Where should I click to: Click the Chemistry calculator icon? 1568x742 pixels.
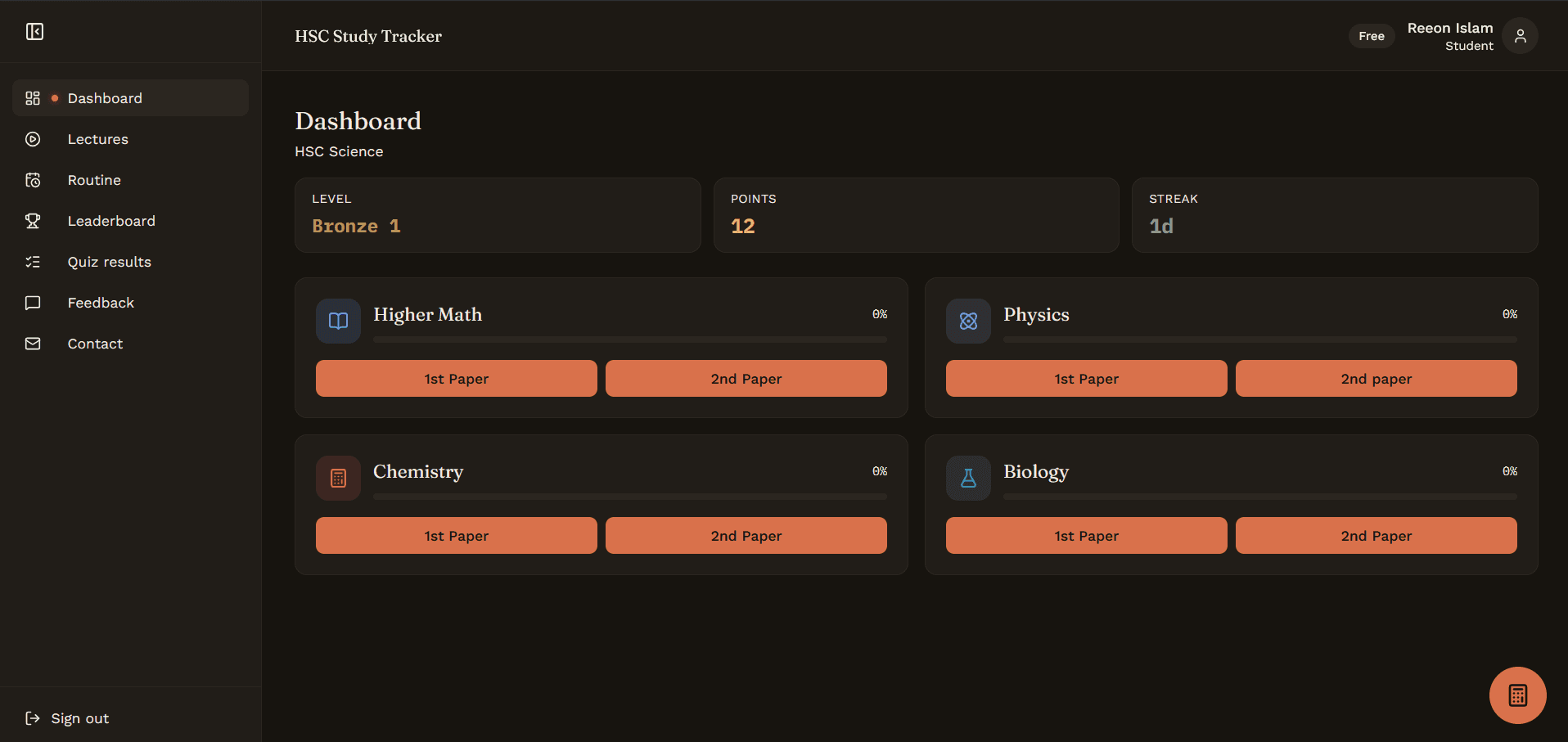click(x=338, y=478)
